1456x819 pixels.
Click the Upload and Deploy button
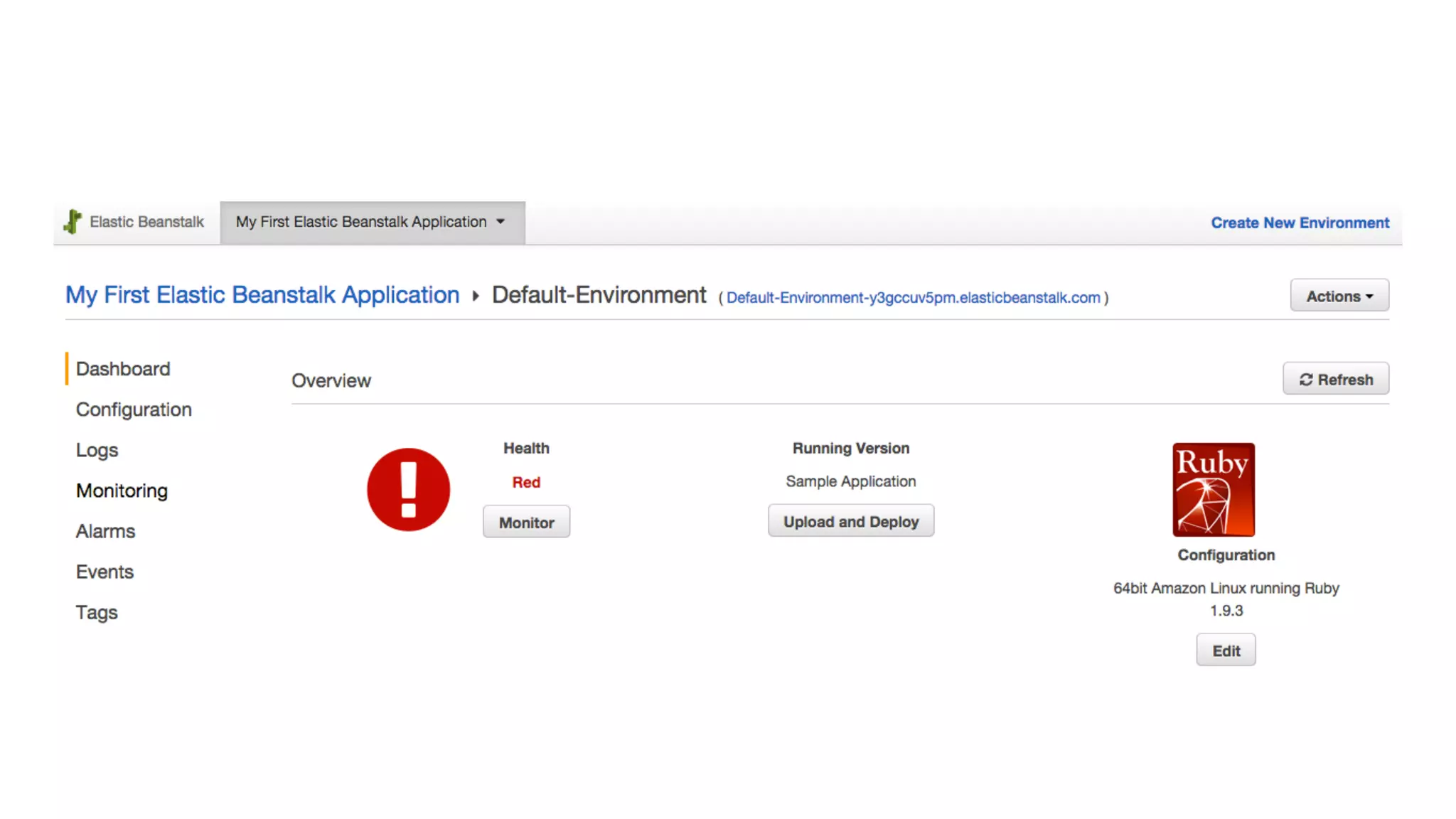[850, 521]
